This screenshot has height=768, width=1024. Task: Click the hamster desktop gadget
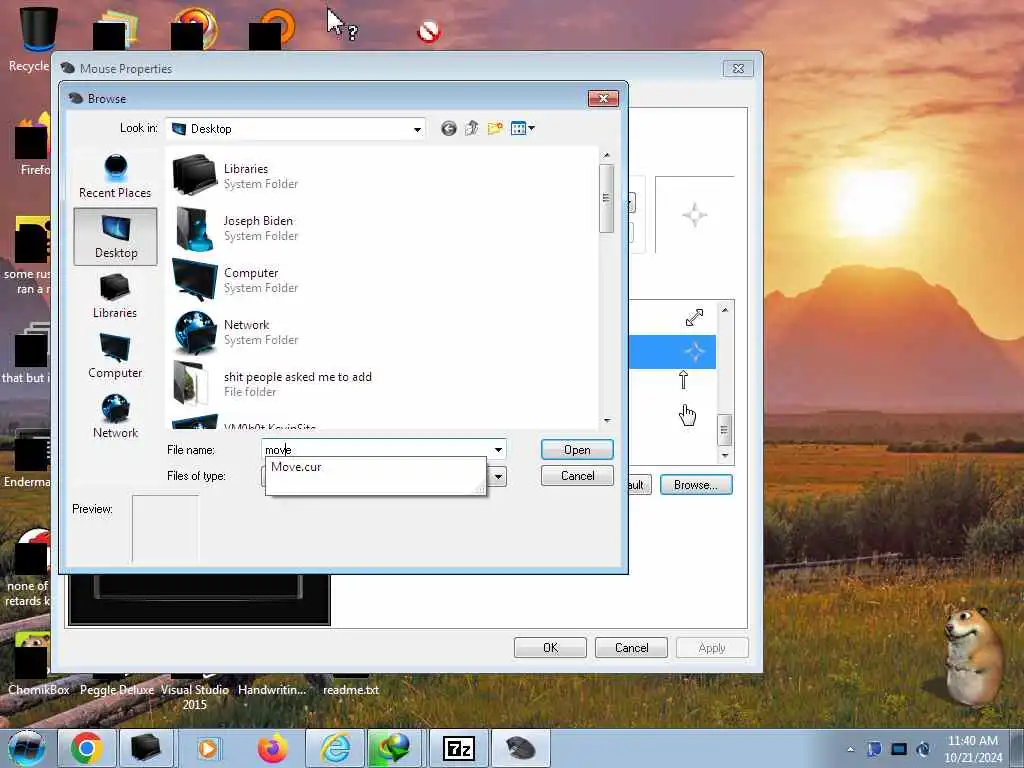(x=974, y=656)
